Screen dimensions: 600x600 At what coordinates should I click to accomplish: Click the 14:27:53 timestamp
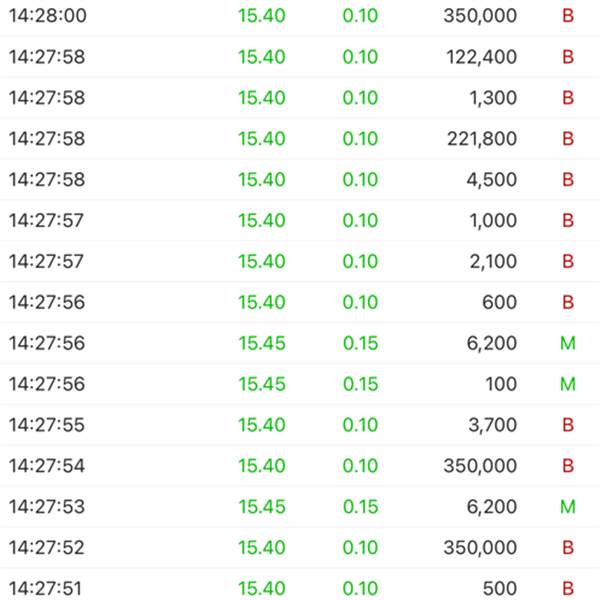point(47,507)
